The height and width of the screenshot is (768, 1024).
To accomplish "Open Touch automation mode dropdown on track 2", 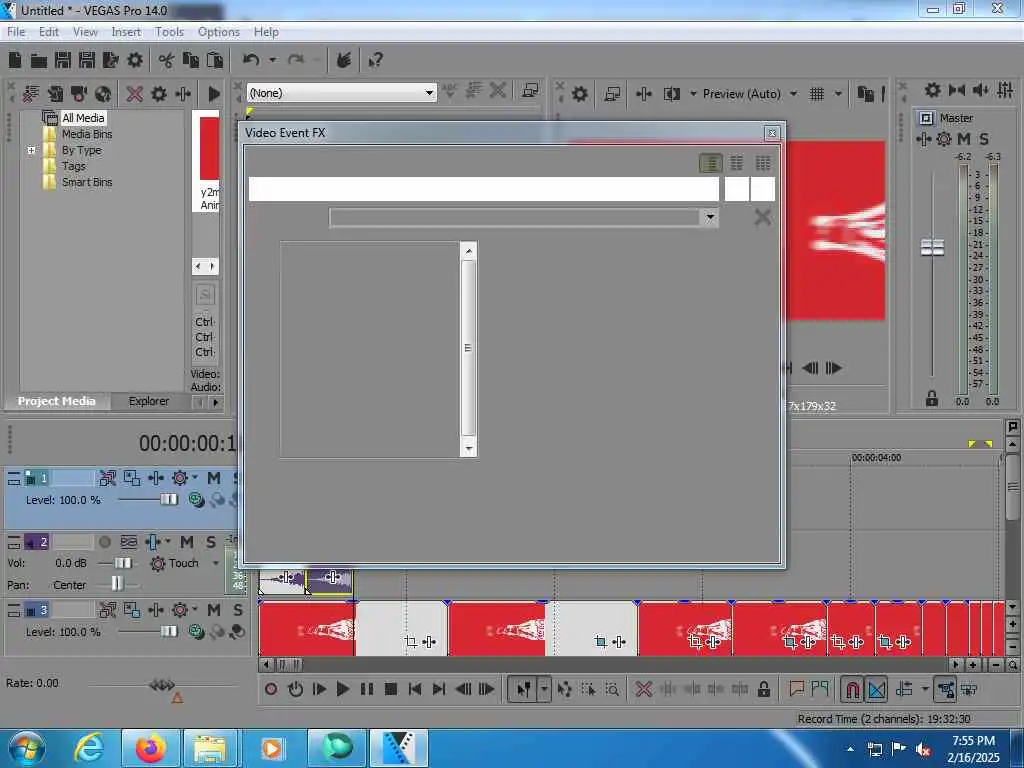I will click(216, 563).
